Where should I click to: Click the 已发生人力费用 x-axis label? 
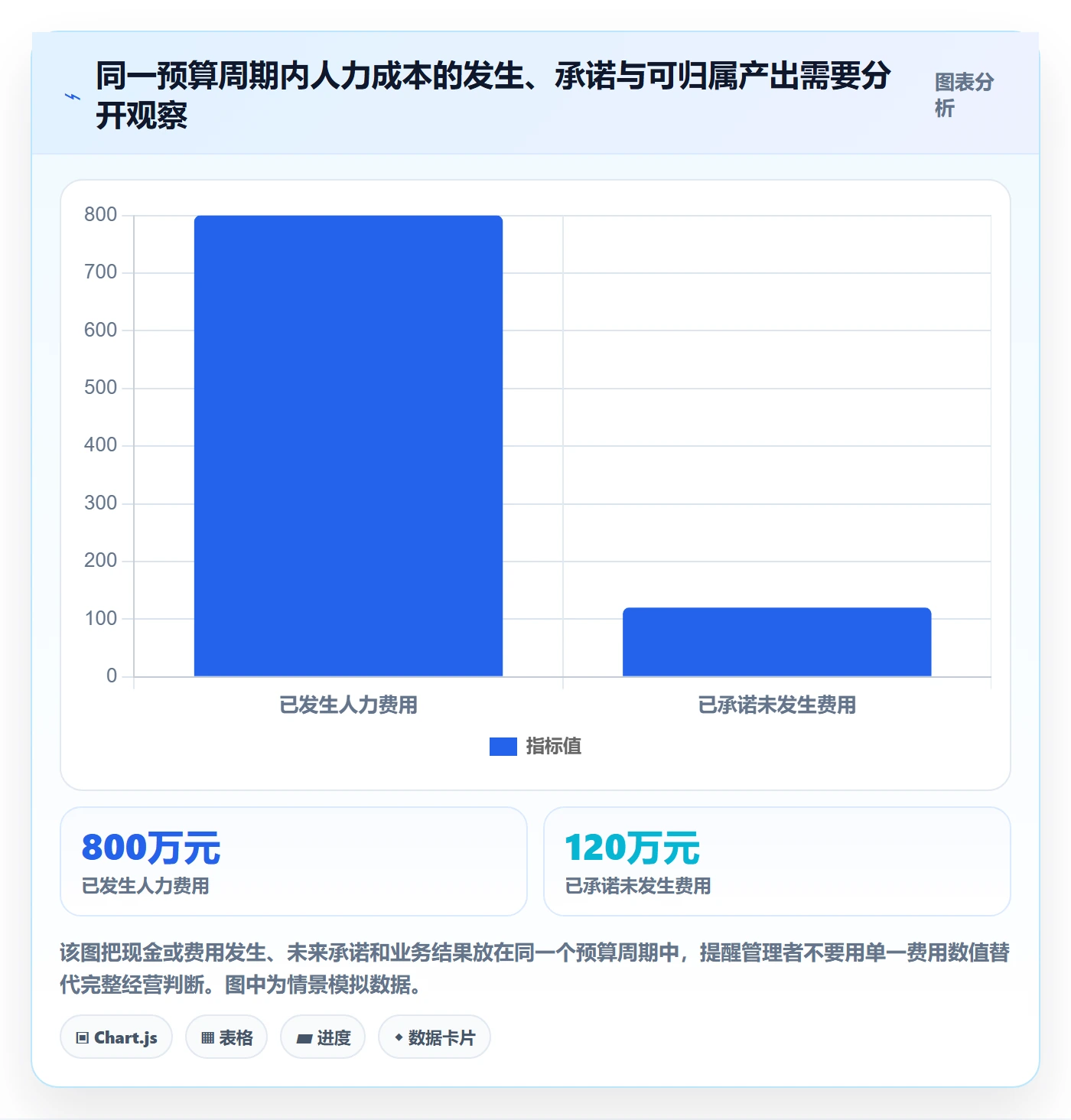(348, 705)
